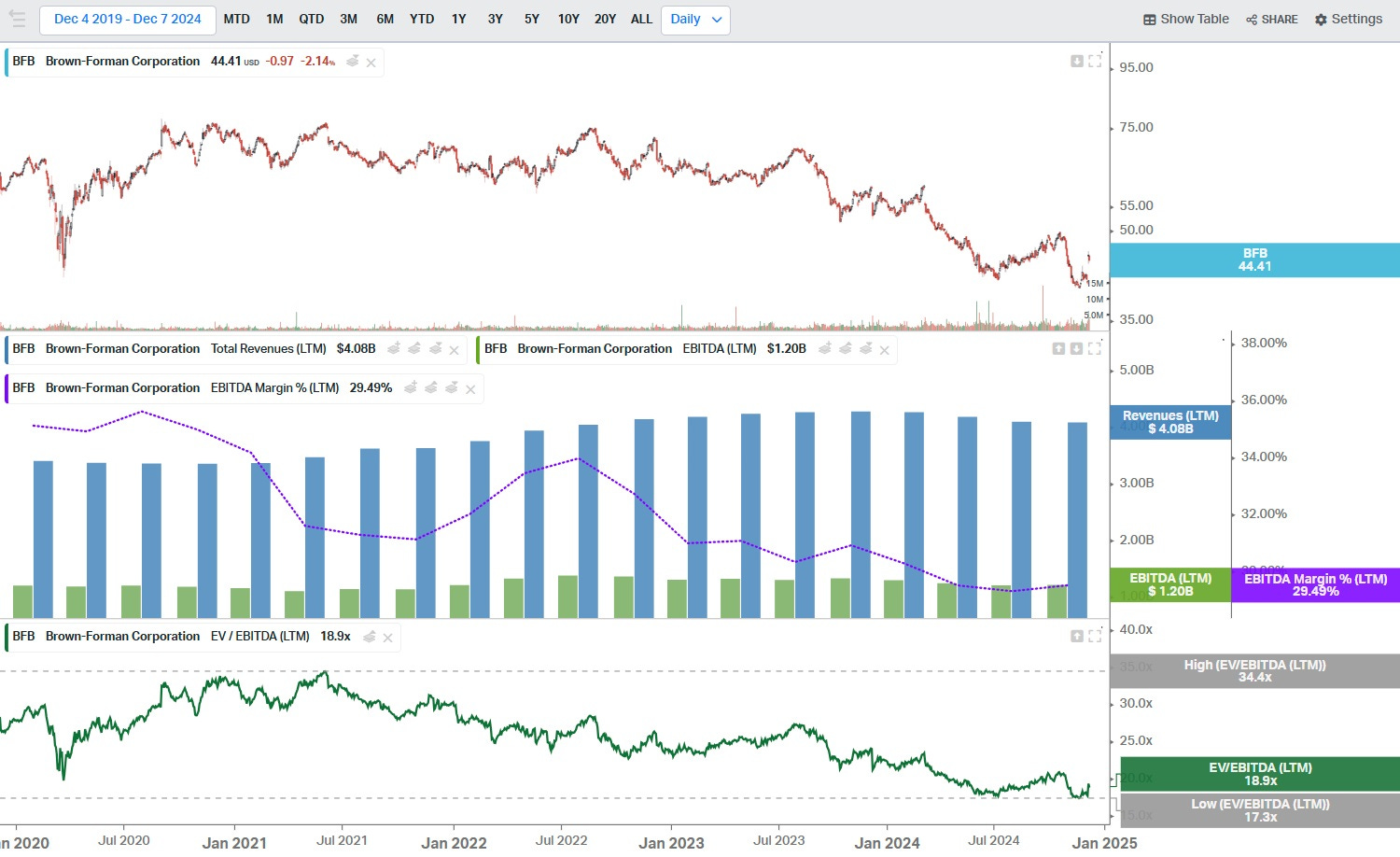Select the QTD time range

tap(312, 20)
